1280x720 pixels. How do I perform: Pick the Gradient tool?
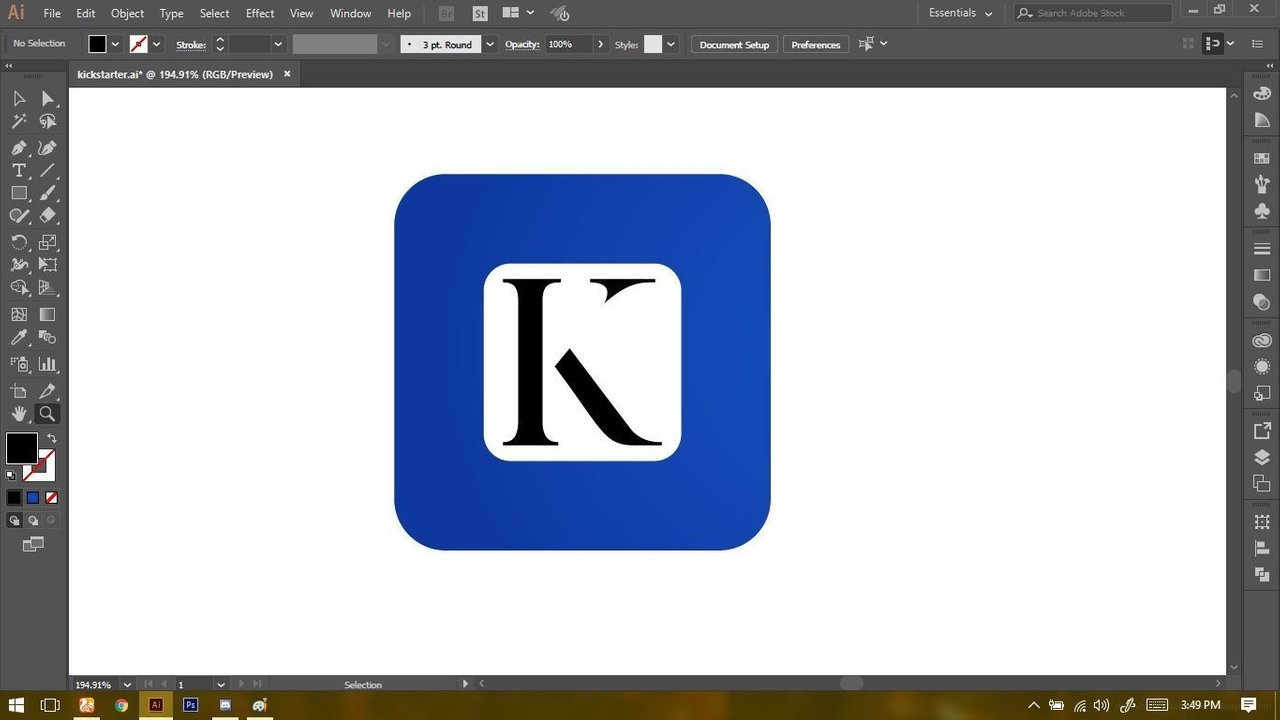(x=47, y=314)
